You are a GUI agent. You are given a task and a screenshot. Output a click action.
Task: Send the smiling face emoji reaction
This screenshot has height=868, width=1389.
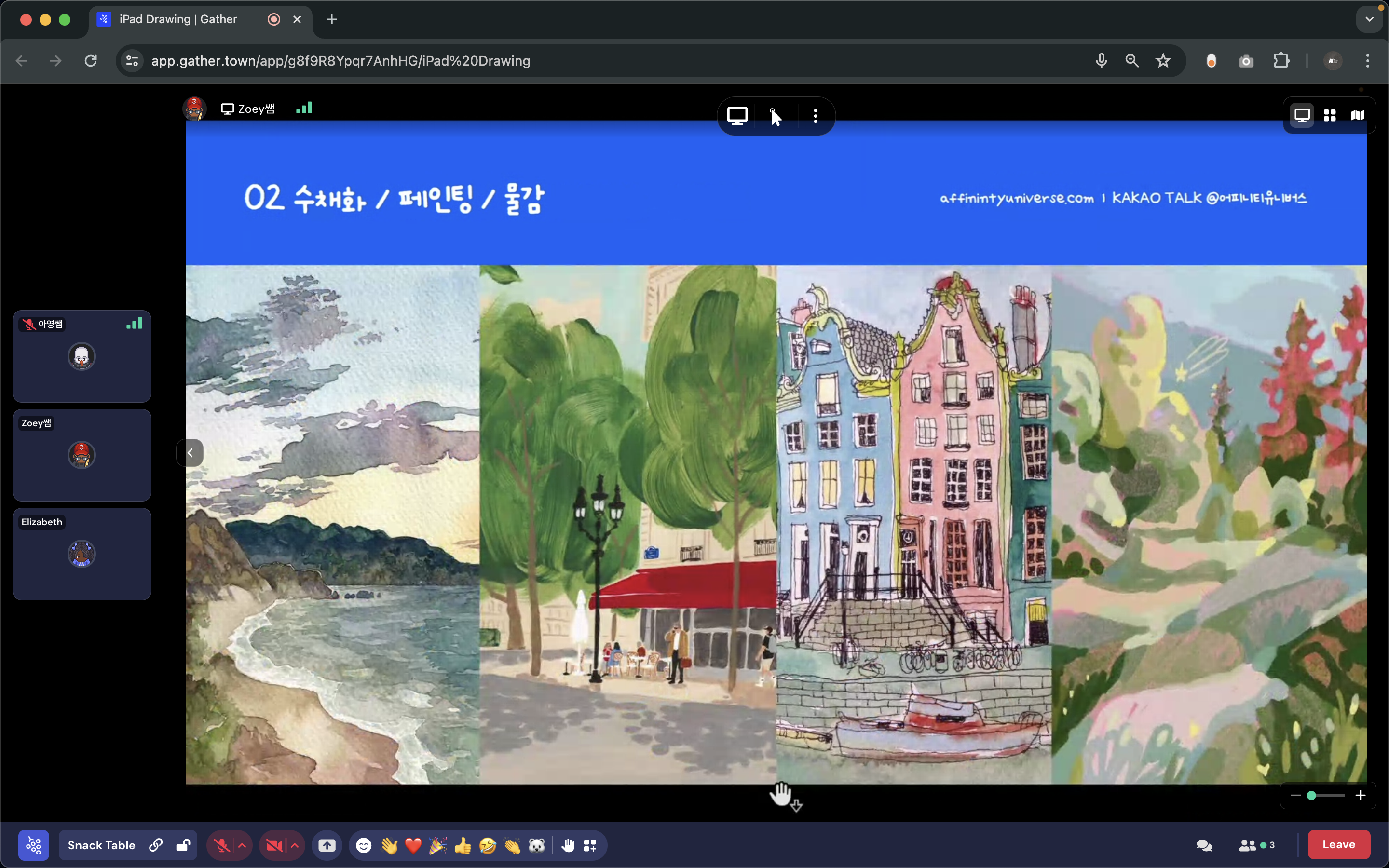(x=364, y=845)
